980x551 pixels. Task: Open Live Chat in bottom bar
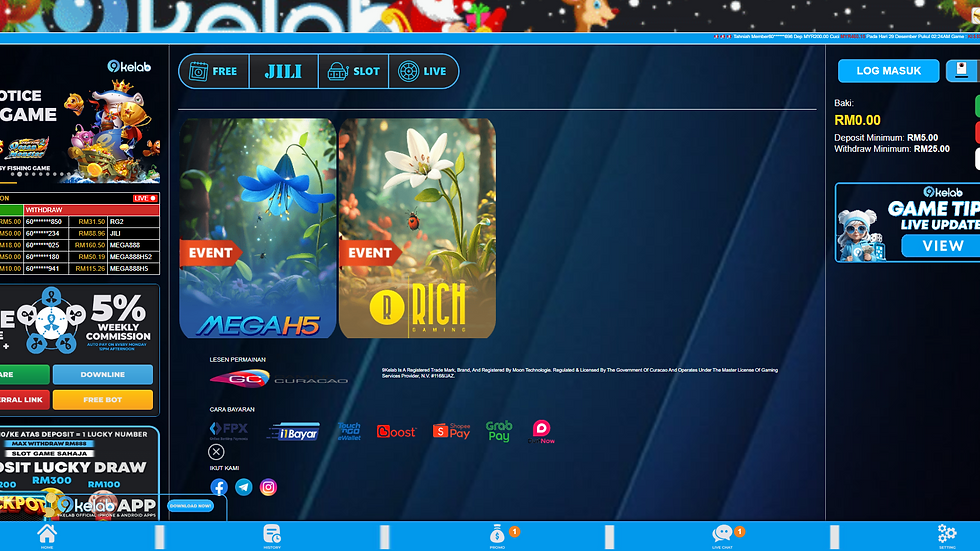click(x=722, y=536)
